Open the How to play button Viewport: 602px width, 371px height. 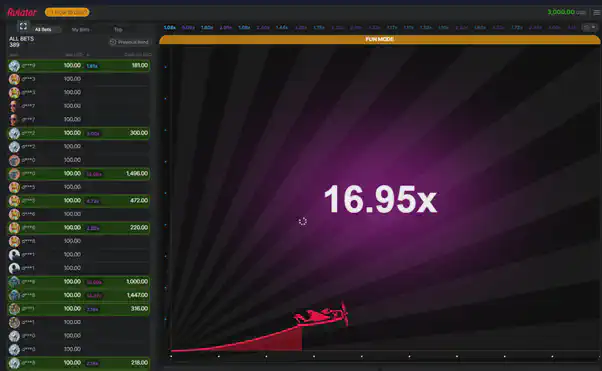[67, 12]
